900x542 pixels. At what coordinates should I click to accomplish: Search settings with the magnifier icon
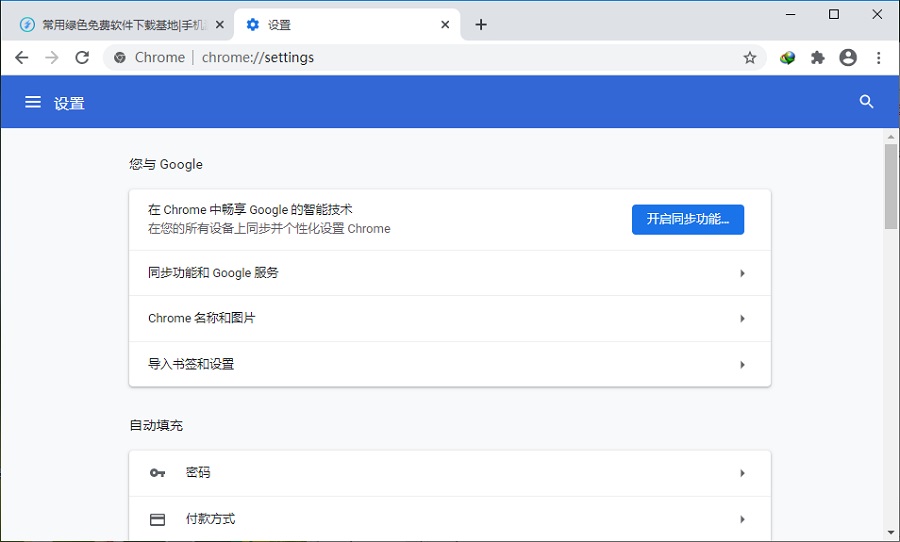[866, 102]
